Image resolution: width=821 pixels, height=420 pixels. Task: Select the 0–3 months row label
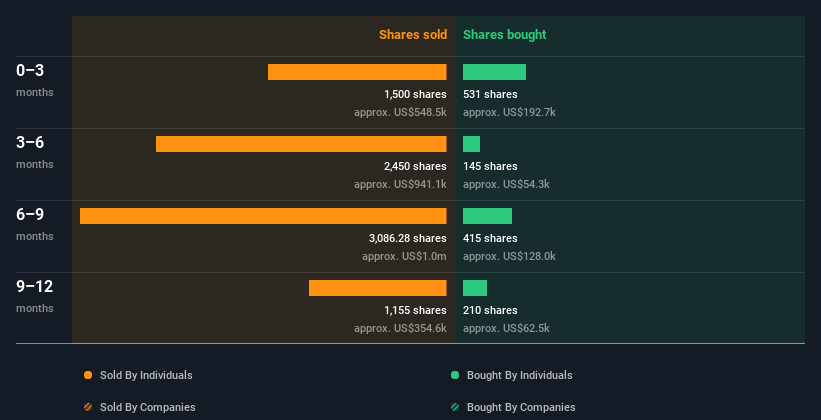coord(35,80)
